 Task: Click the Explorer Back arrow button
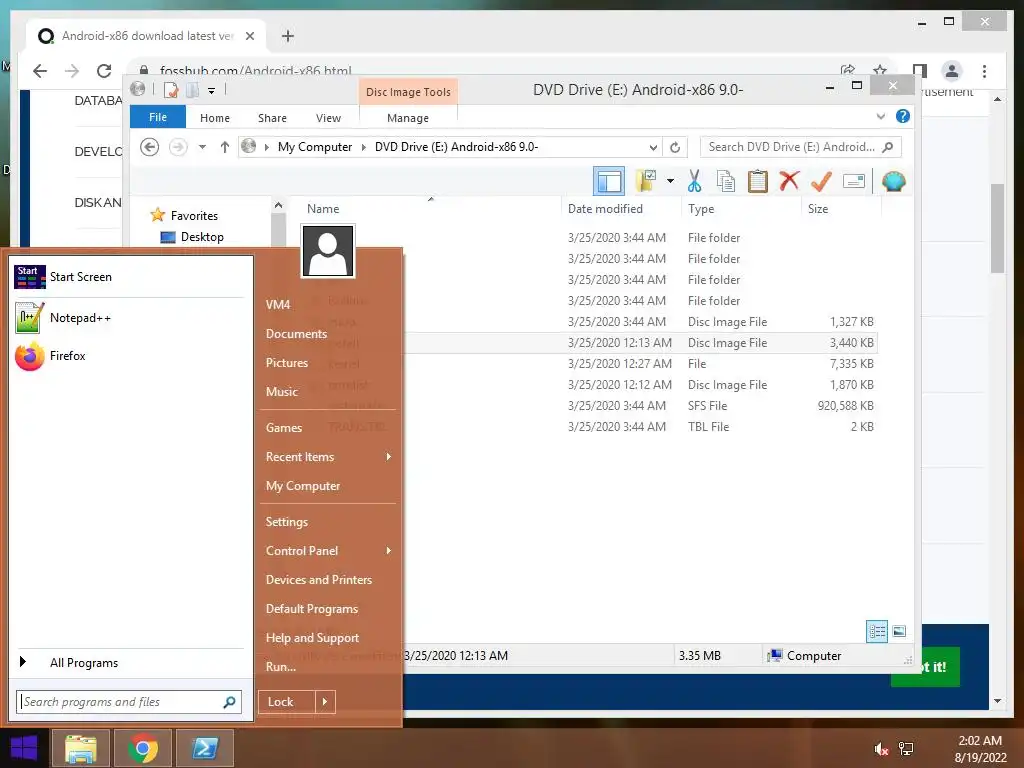[x=150, y=147]
